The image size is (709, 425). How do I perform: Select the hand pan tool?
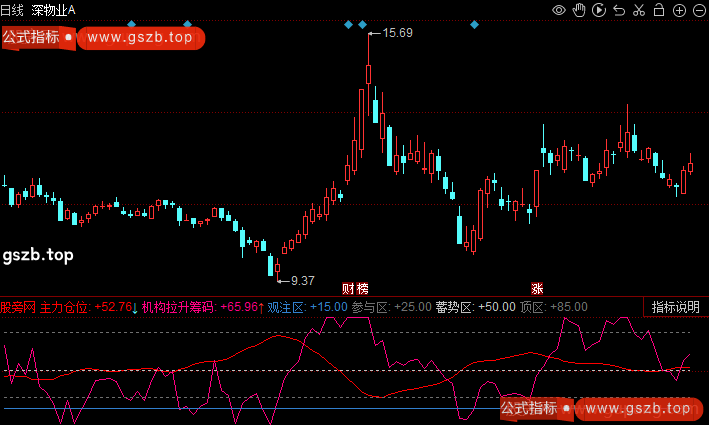tap(579, 10)
